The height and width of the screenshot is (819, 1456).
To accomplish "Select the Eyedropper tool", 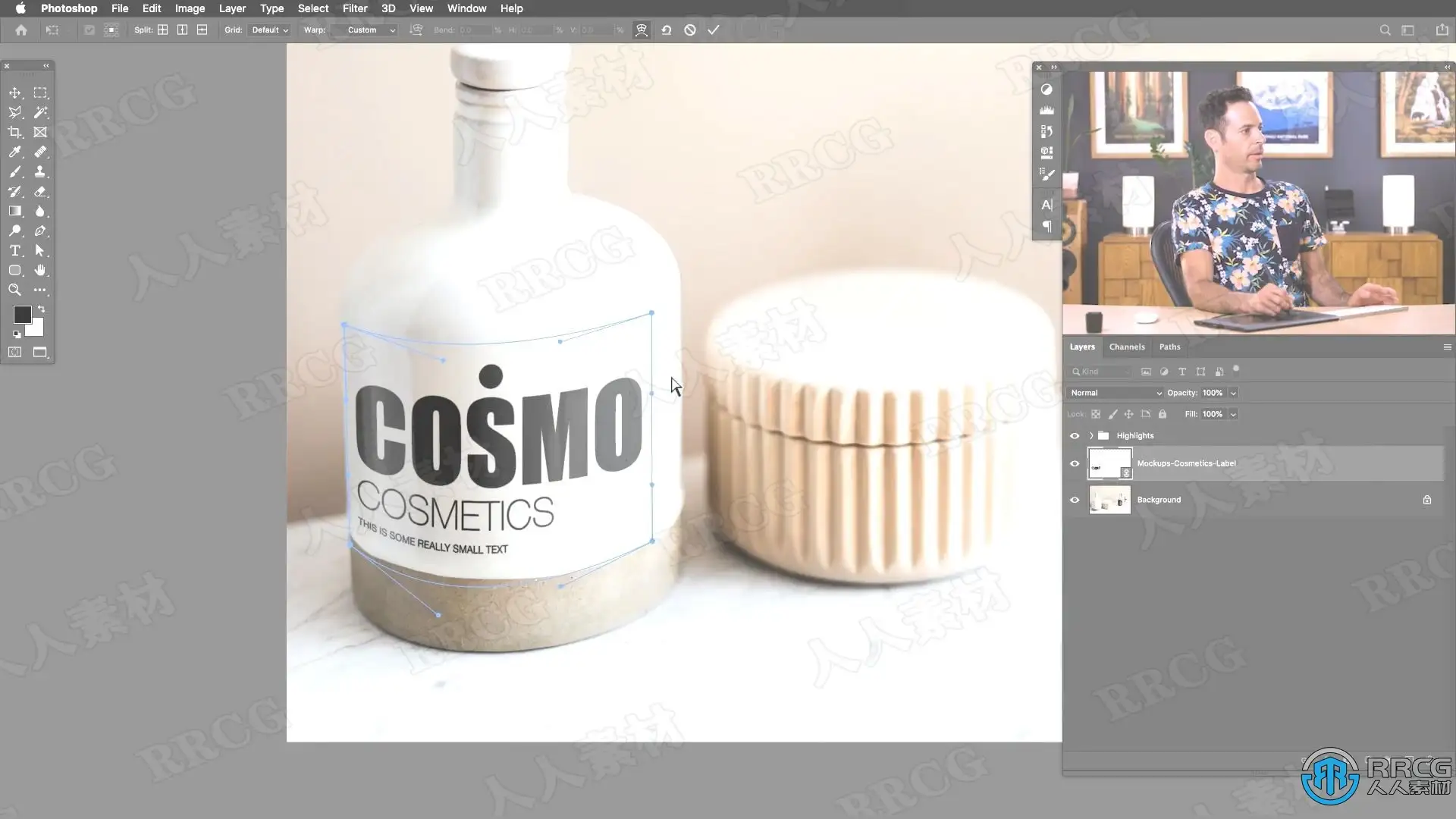I will coord(15,152).
